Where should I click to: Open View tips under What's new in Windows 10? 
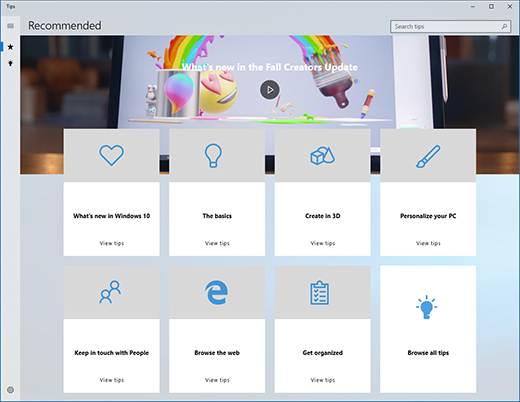112,243
